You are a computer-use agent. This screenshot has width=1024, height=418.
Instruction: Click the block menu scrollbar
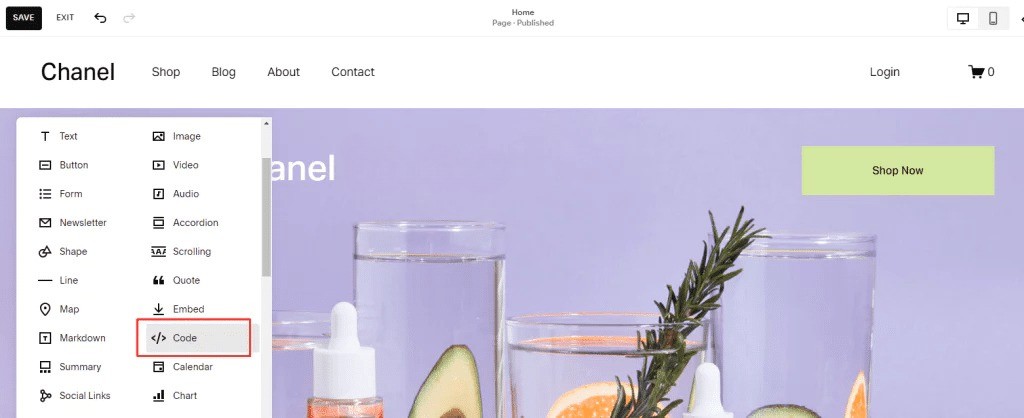(x=266, y=217)
